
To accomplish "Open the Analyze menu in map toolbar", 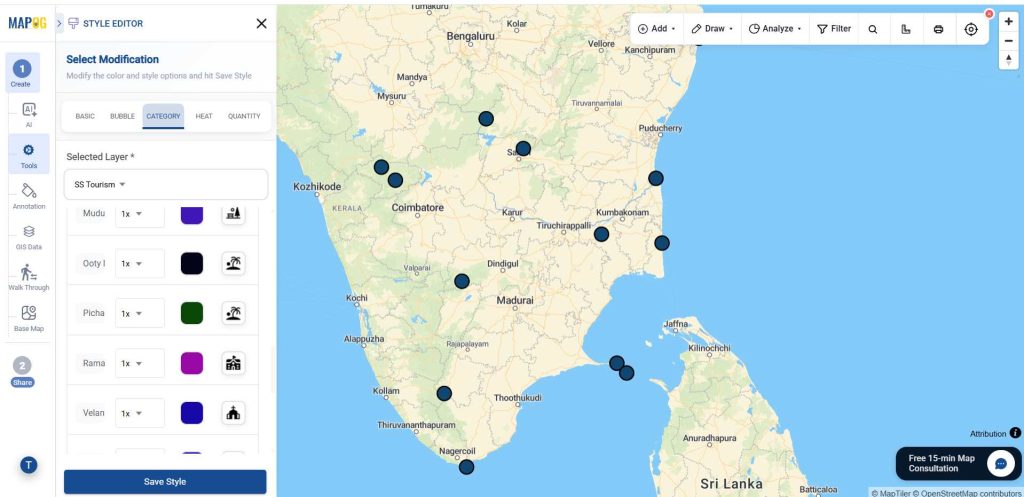I will tap(775, 29).
